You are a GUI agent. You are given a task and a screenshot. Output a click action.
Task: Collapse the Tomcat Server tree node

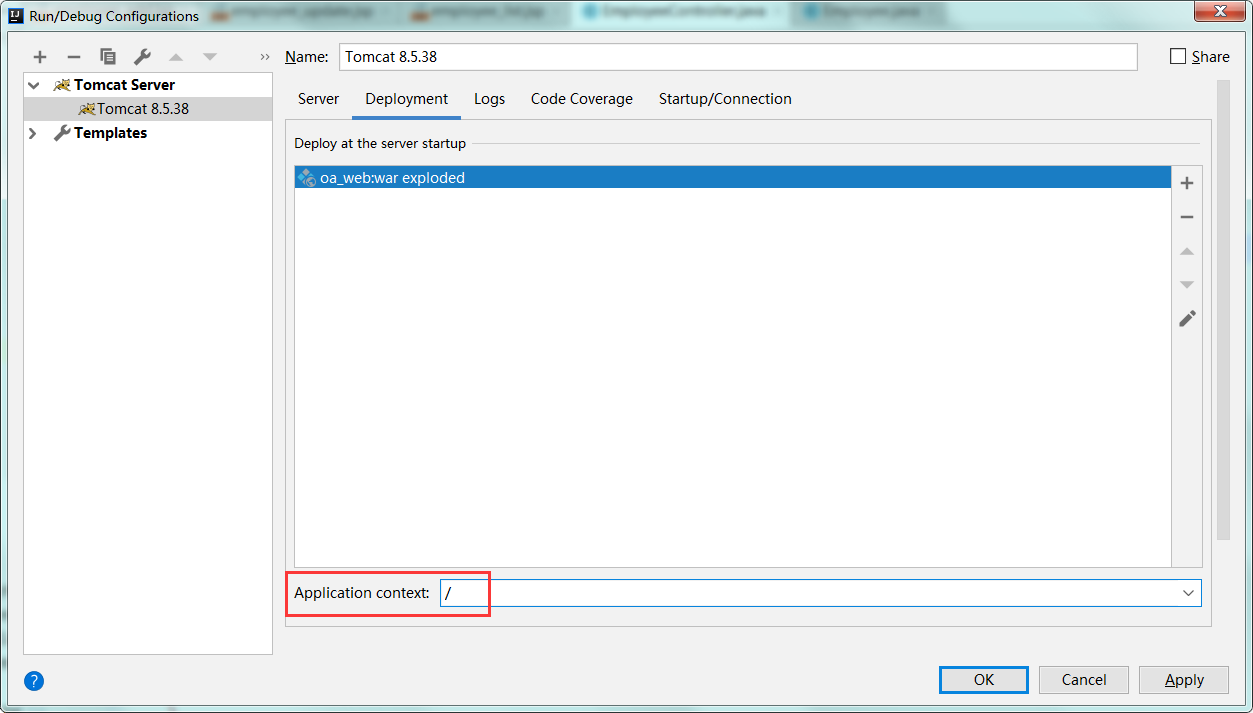[34, 85]
